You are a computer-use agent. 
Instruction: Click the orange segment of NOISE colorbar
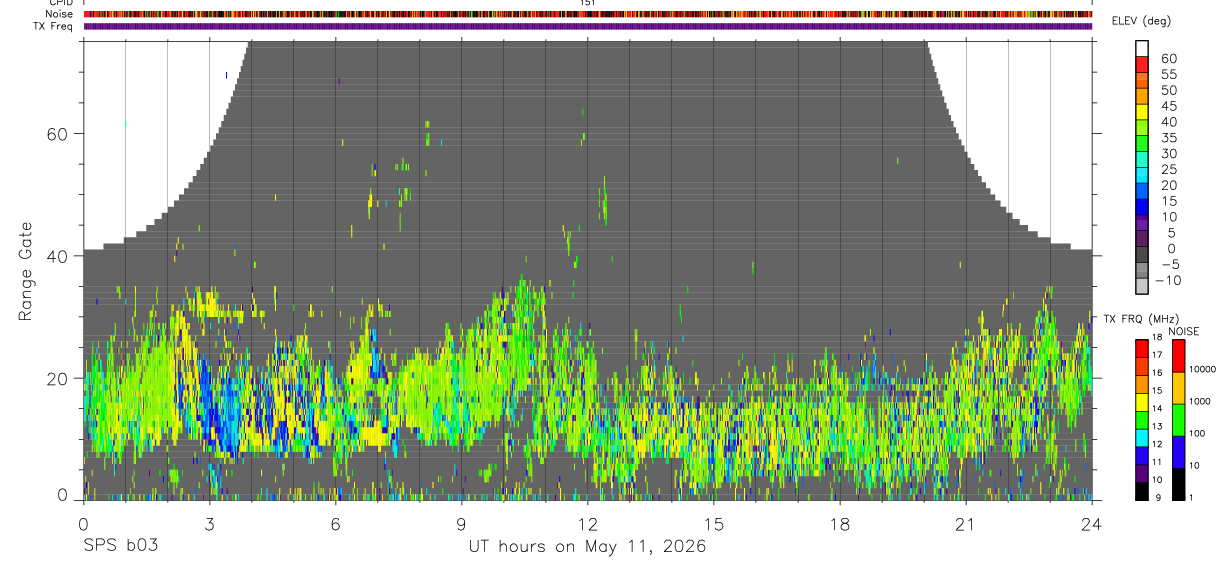click(1178, 387)
